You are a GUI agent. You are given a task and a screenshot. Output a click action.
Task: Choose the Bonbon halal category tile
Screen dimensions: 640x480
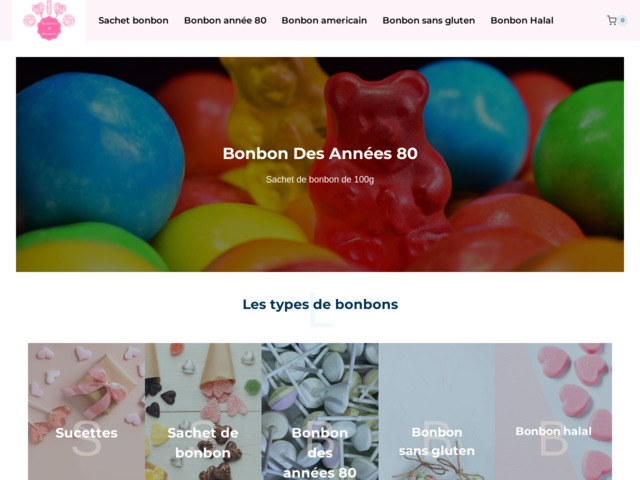pos(553,411)
